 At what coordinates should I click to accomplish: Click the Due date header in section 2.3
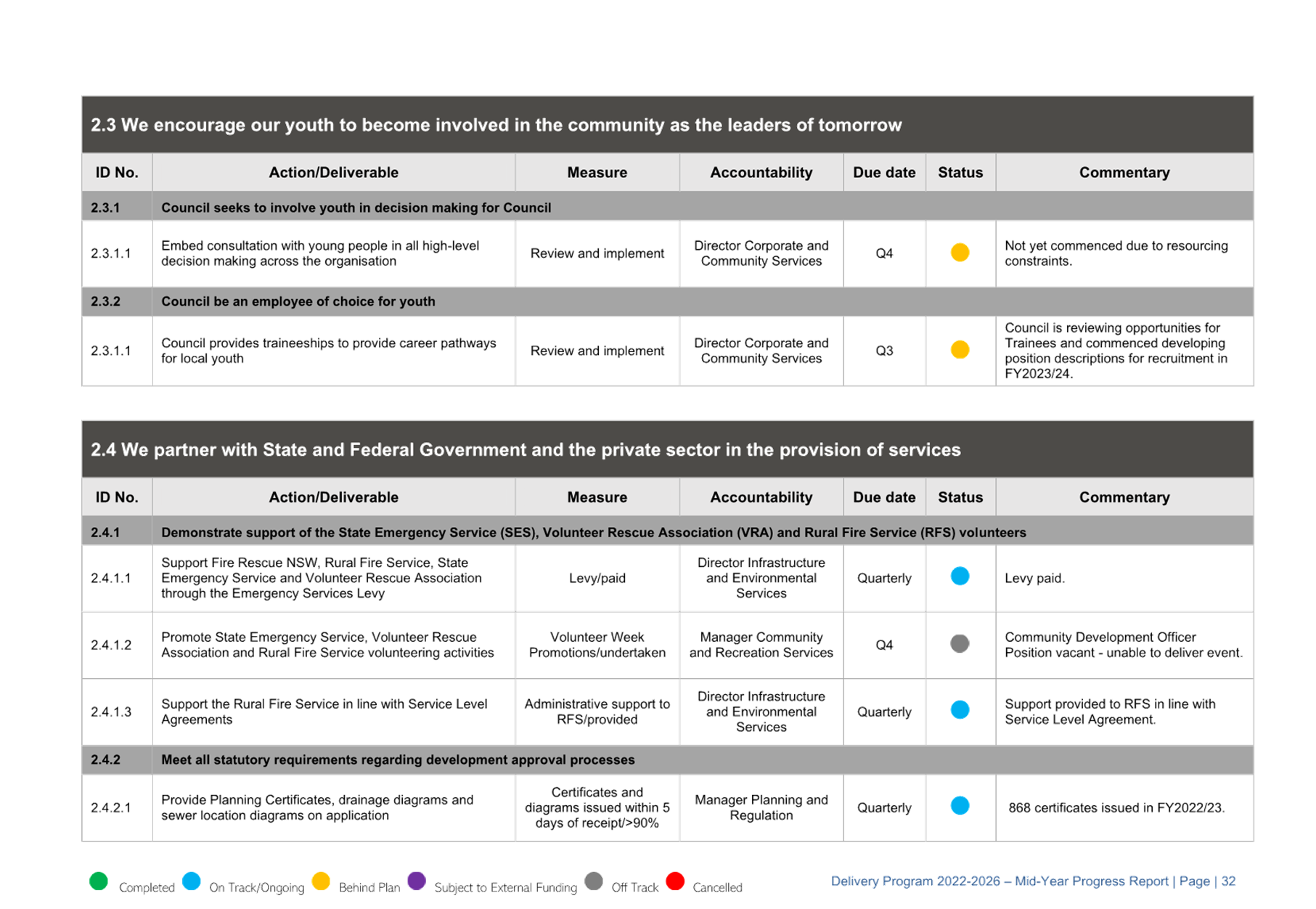(884, 173)
